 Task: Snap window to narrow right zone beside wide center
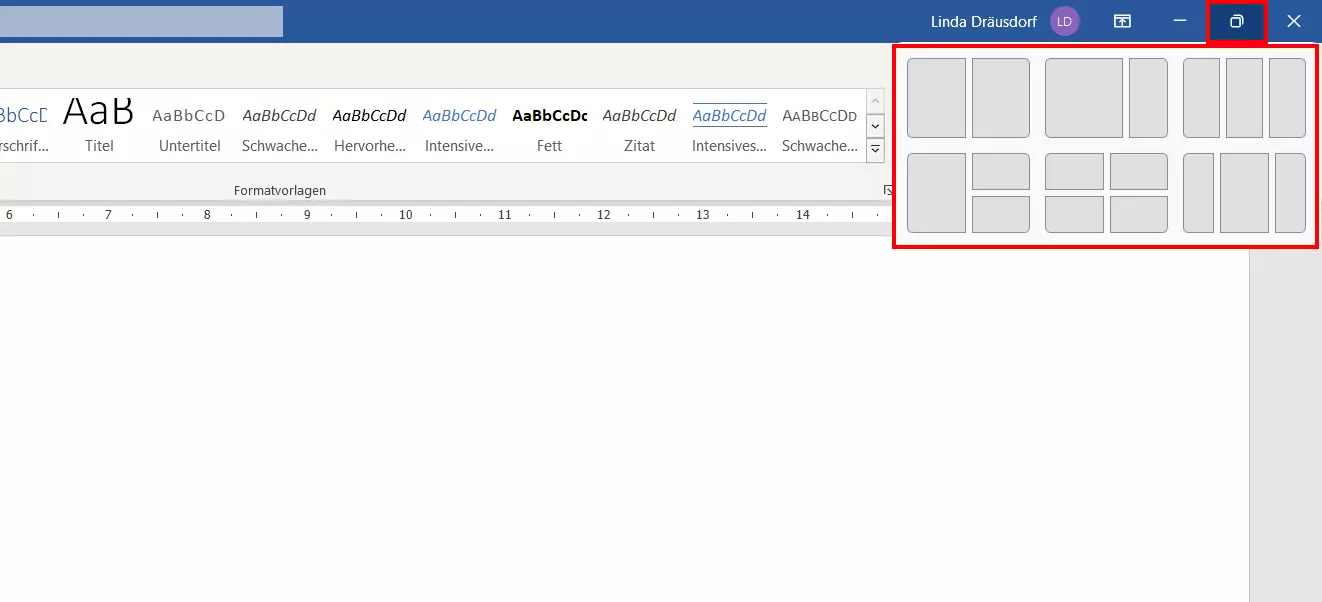coord(1290,193)
